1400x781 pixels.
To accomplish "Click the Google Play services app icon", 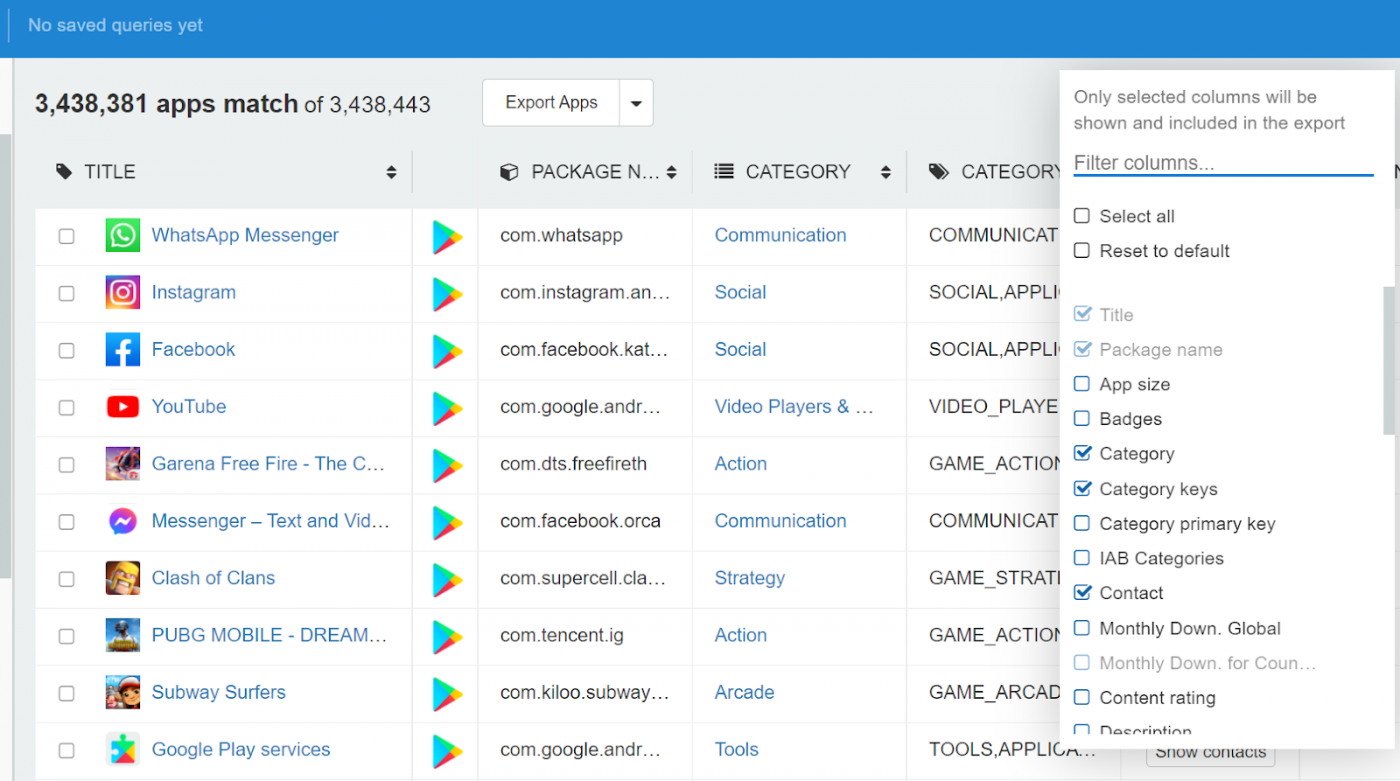I will pos(123,749).
